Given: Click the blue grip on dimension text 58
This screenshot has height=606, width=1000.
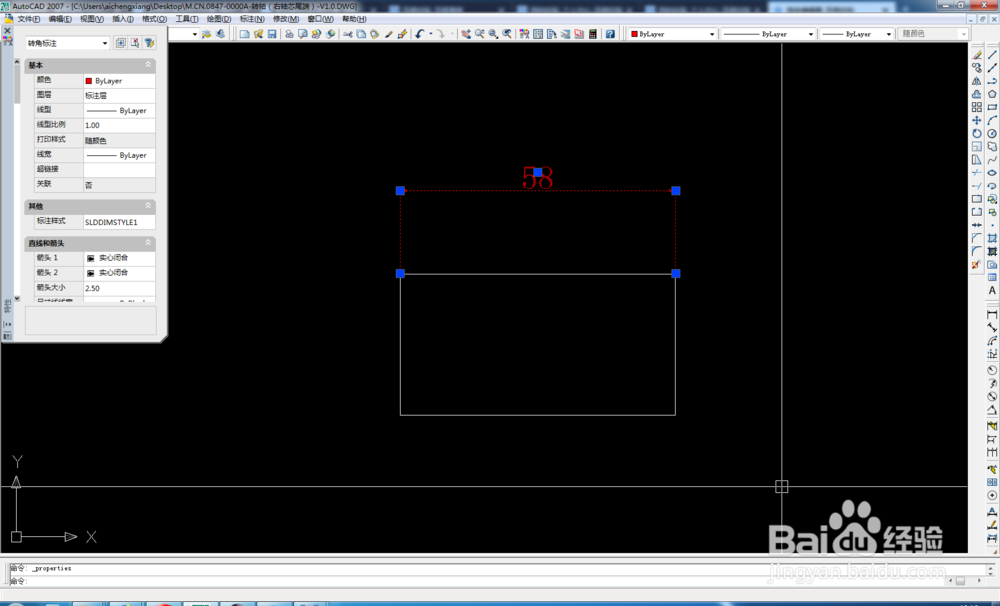Looking at the screenshot, I should point(538,172).
